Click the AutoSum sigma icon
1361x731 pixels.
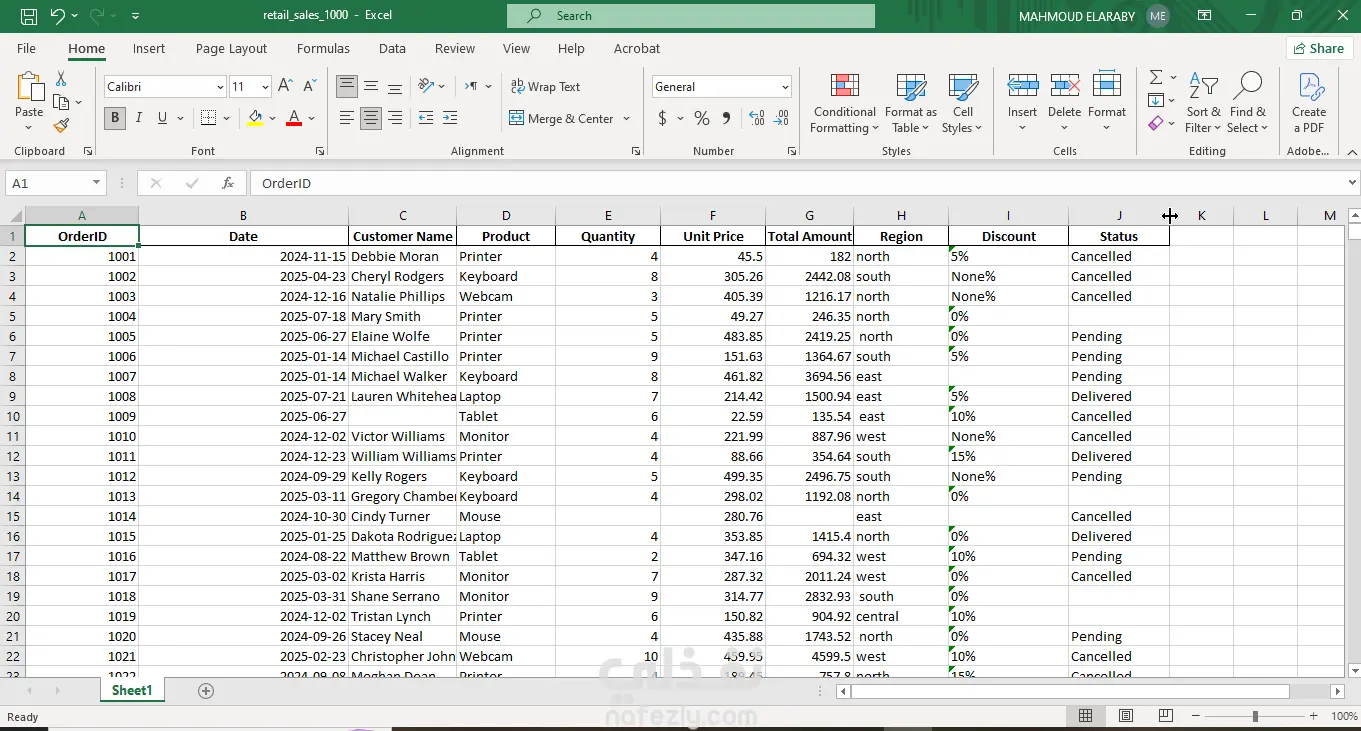[1156, 77]
